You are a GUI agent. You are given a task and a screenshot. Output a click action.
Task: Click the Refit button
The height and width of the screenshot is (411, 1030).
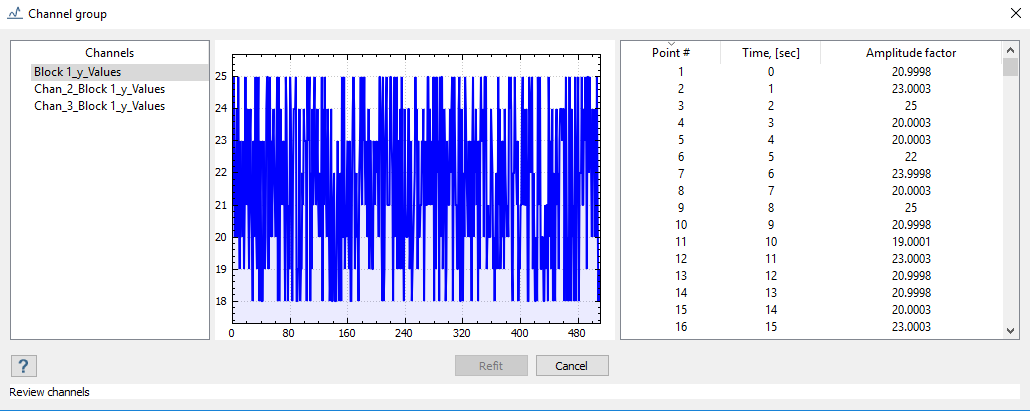[x=491, y=366]
